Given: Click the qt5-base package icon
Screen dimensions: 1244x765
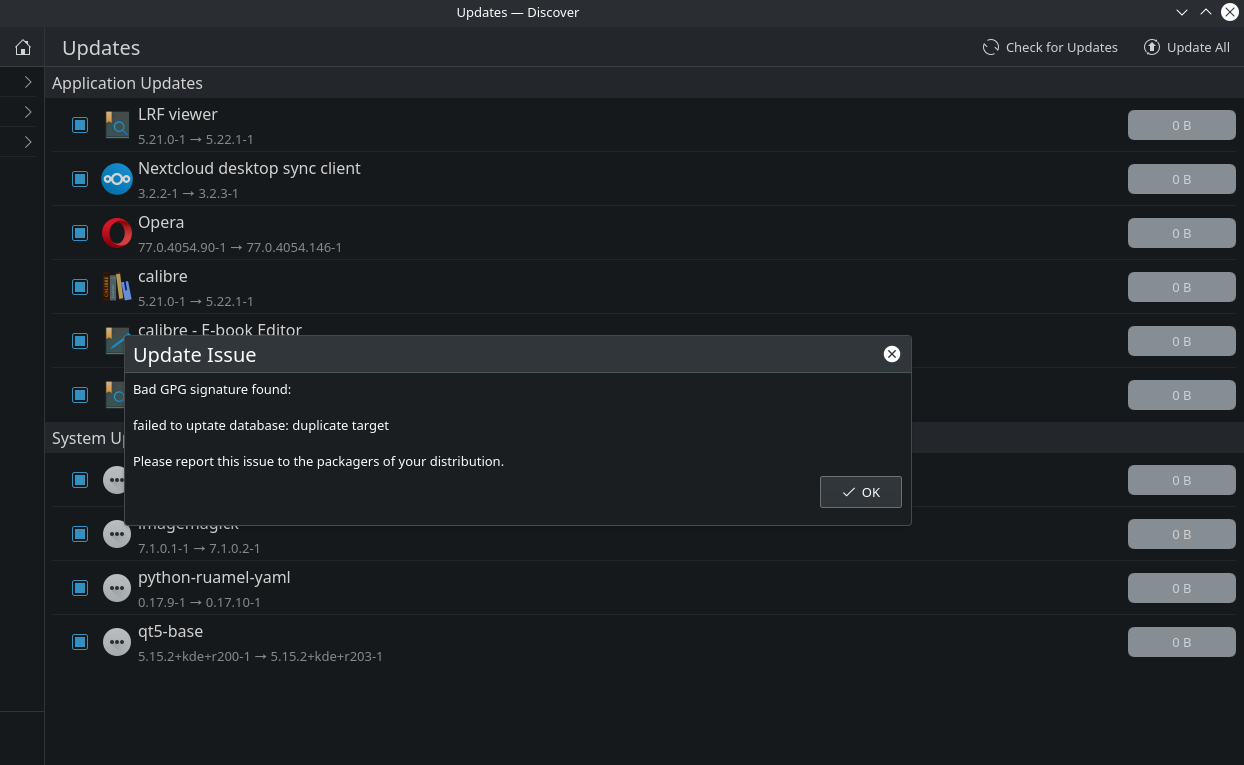Looking at the screenshot, I should (117, 642).
